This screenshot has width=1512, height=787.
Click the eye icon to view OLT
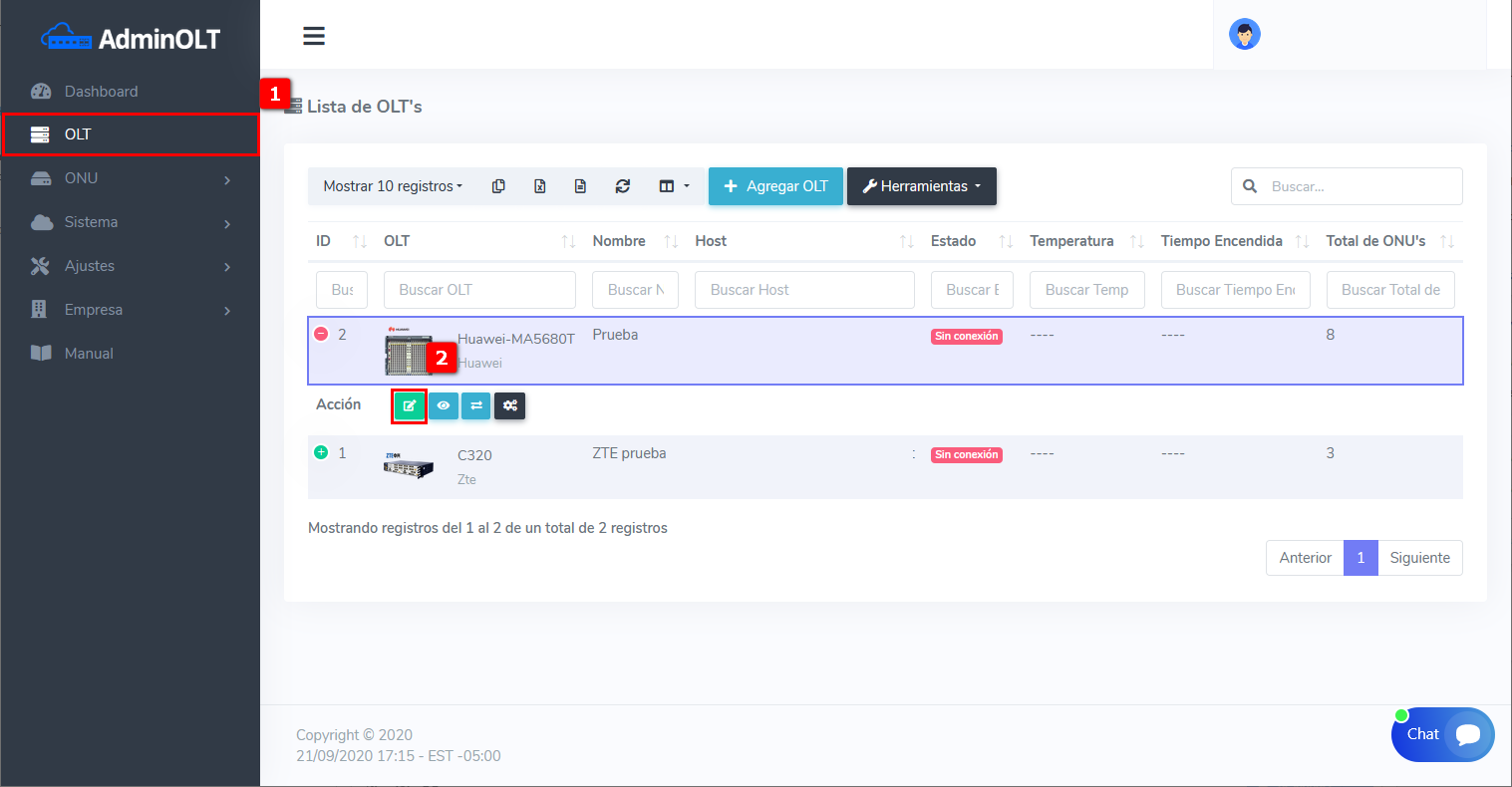click(444, 405)
